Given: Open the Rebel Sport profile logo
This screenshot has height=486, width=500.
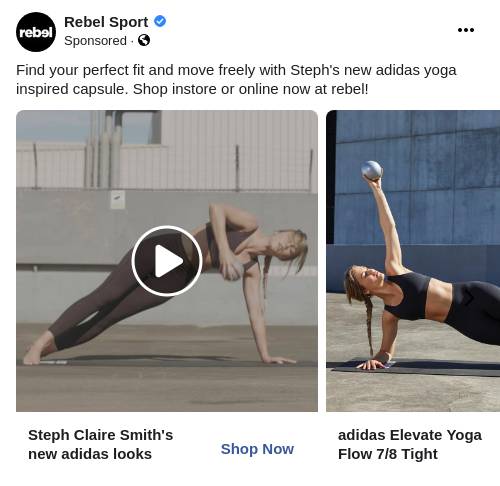Looking at the screenshot, I should click(x=36, y=32).
